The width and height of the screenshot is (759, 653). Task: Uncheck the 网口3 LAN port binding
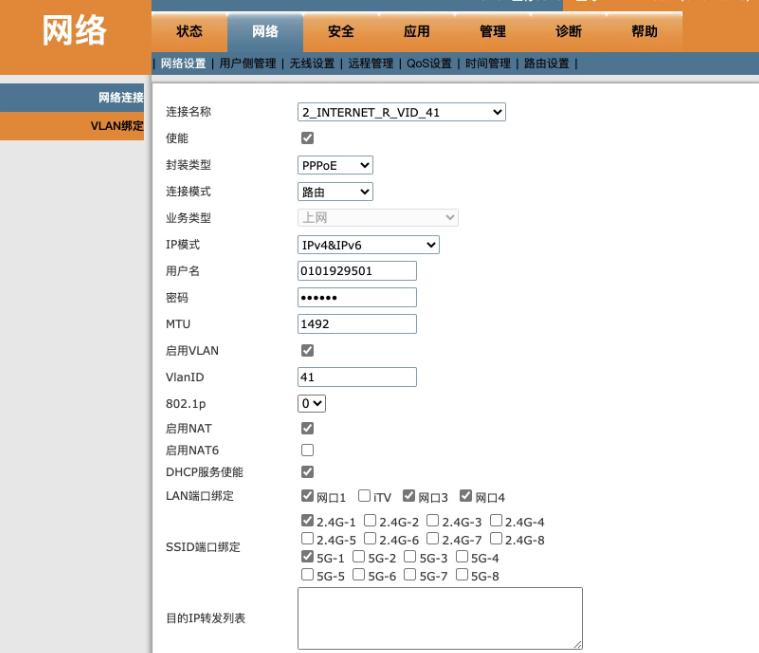click(x=409, y=496)
